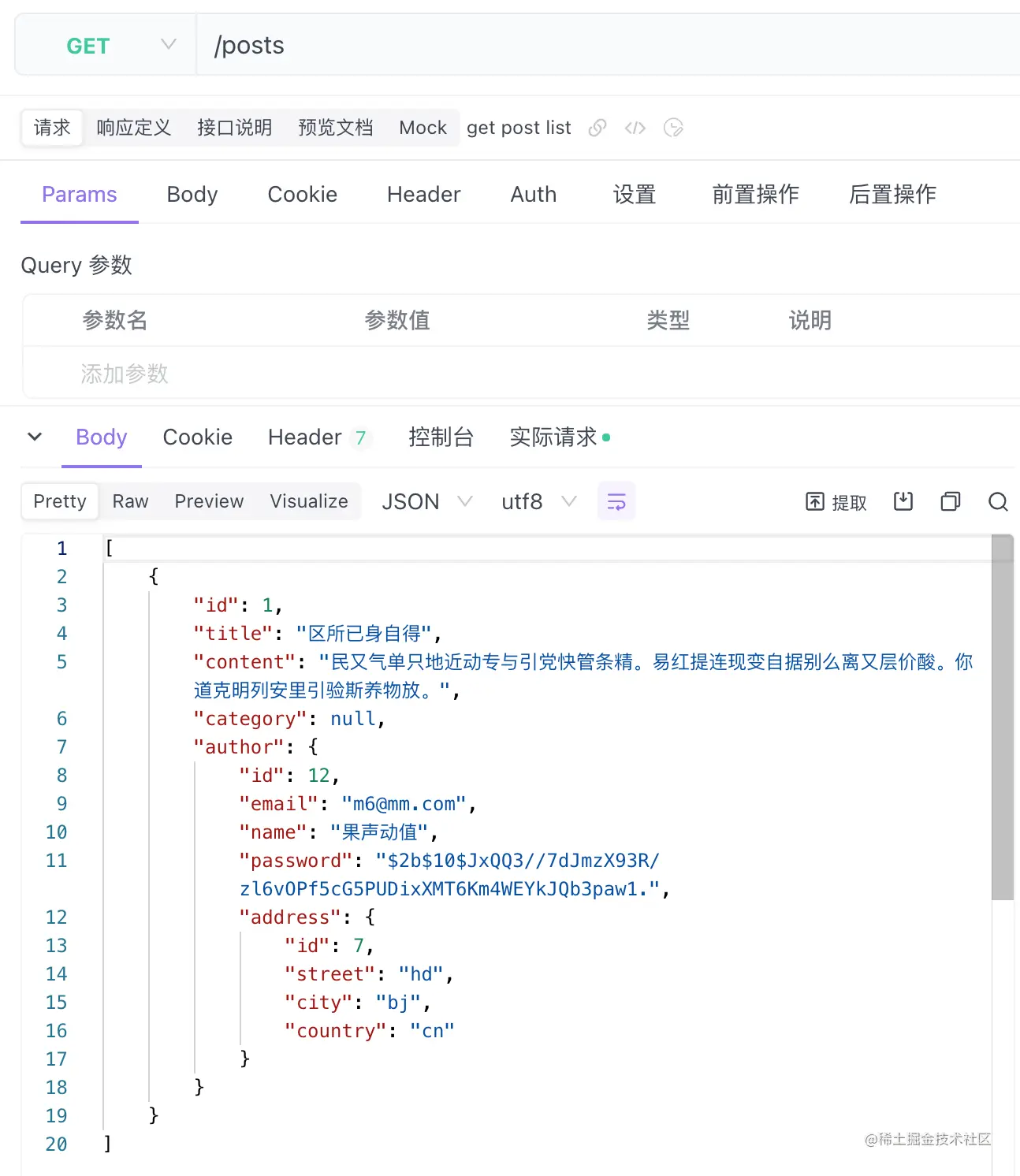1020x1176 pixels.
Task: Open the 设置 settings tab
Action: click(x=635, y=195)
